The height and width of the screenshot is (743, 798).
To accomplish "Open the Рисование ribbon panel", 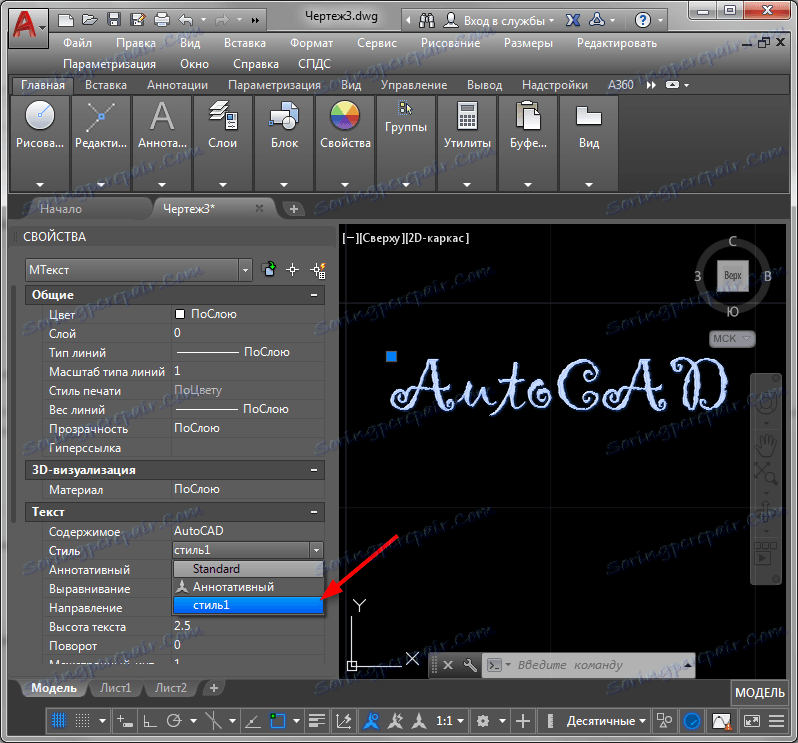I will tap(40, 143).
